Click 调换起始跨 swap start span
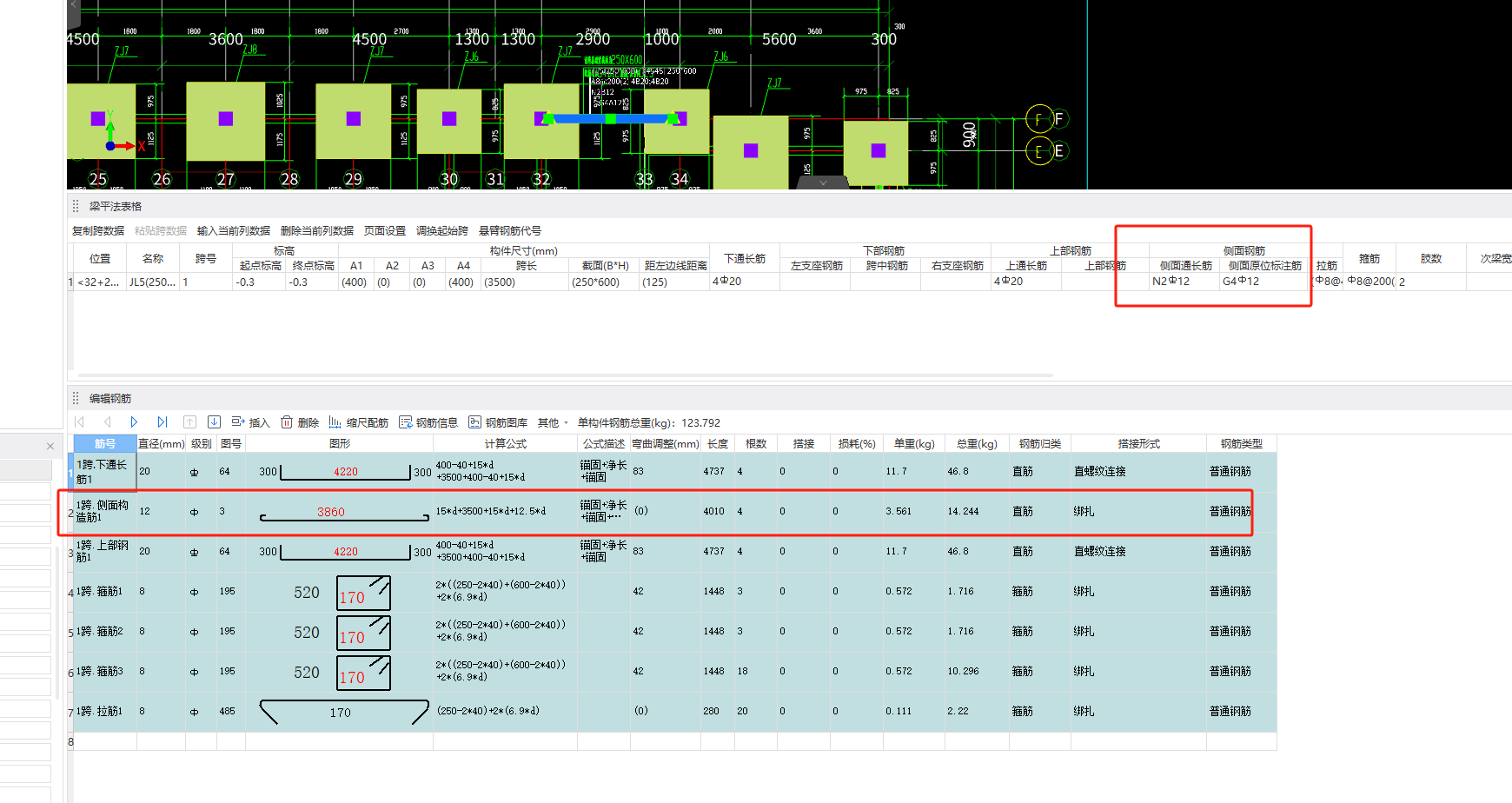The height and width of the screenshot is (803, 1512). [x=442, y=230]
